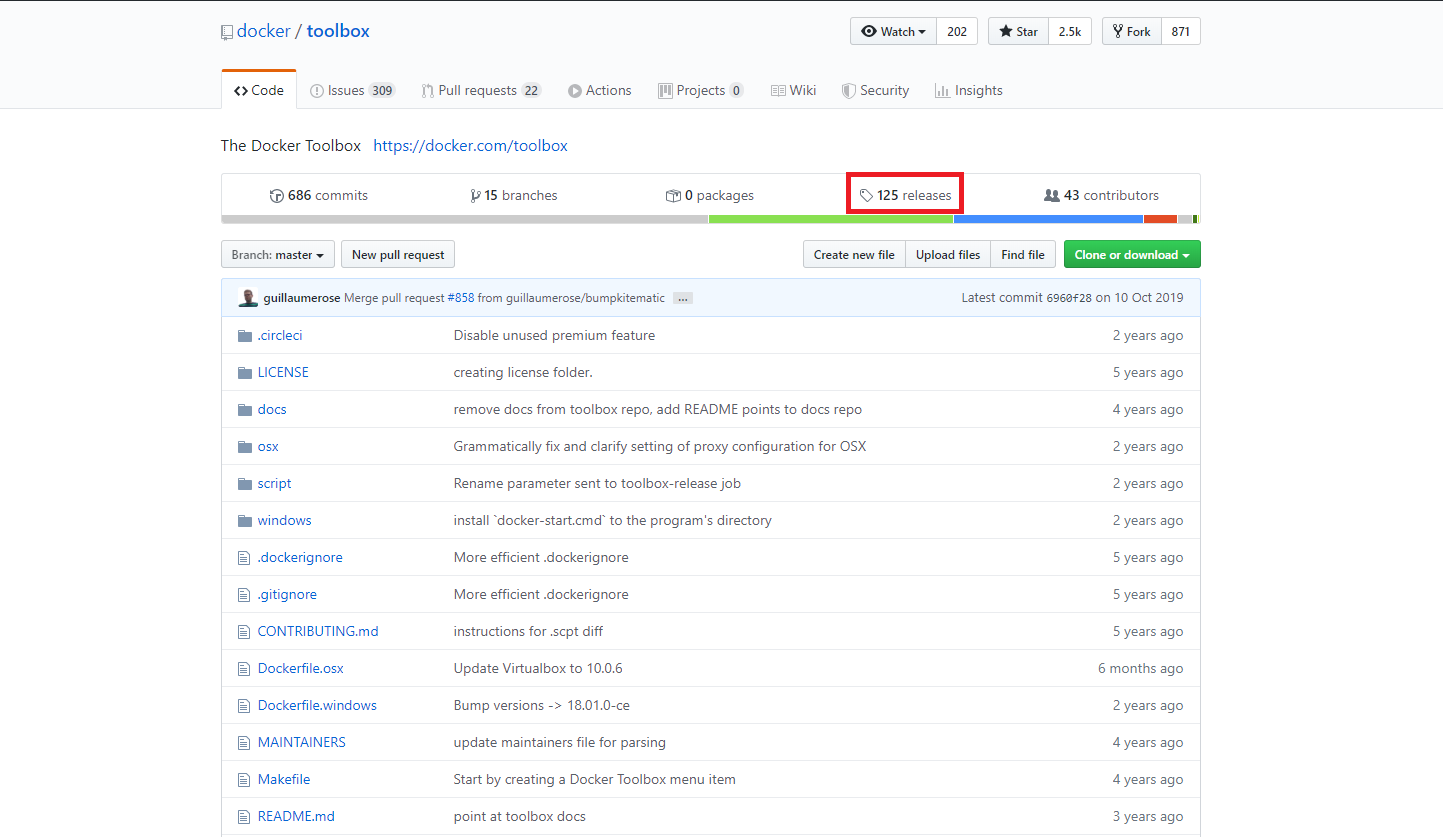The height and width of the screenshot is (837, 1443).
Task: Click Upload files button
Action: (948, 255)
